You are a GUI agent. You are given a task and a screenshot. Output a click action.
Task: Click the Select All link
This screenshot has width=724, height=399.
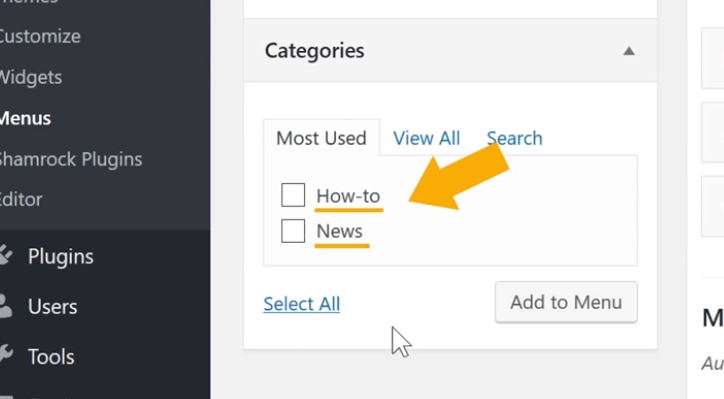[x=302, y=304]
